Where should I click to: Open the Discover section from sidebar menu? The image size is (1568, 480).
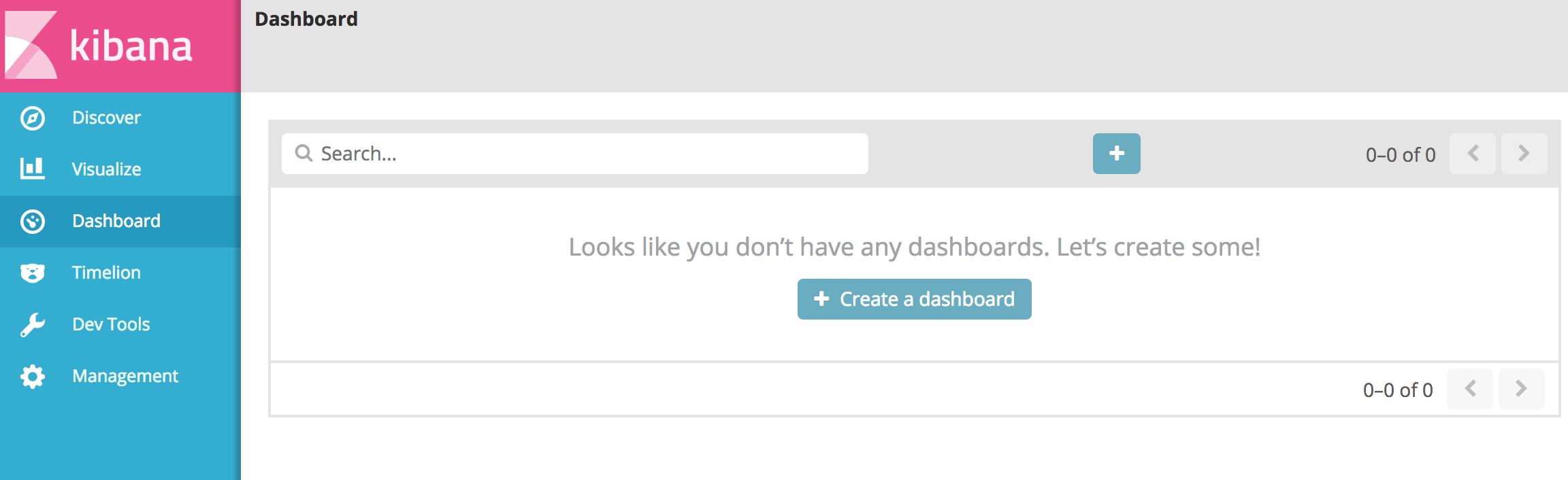[105, 117]
